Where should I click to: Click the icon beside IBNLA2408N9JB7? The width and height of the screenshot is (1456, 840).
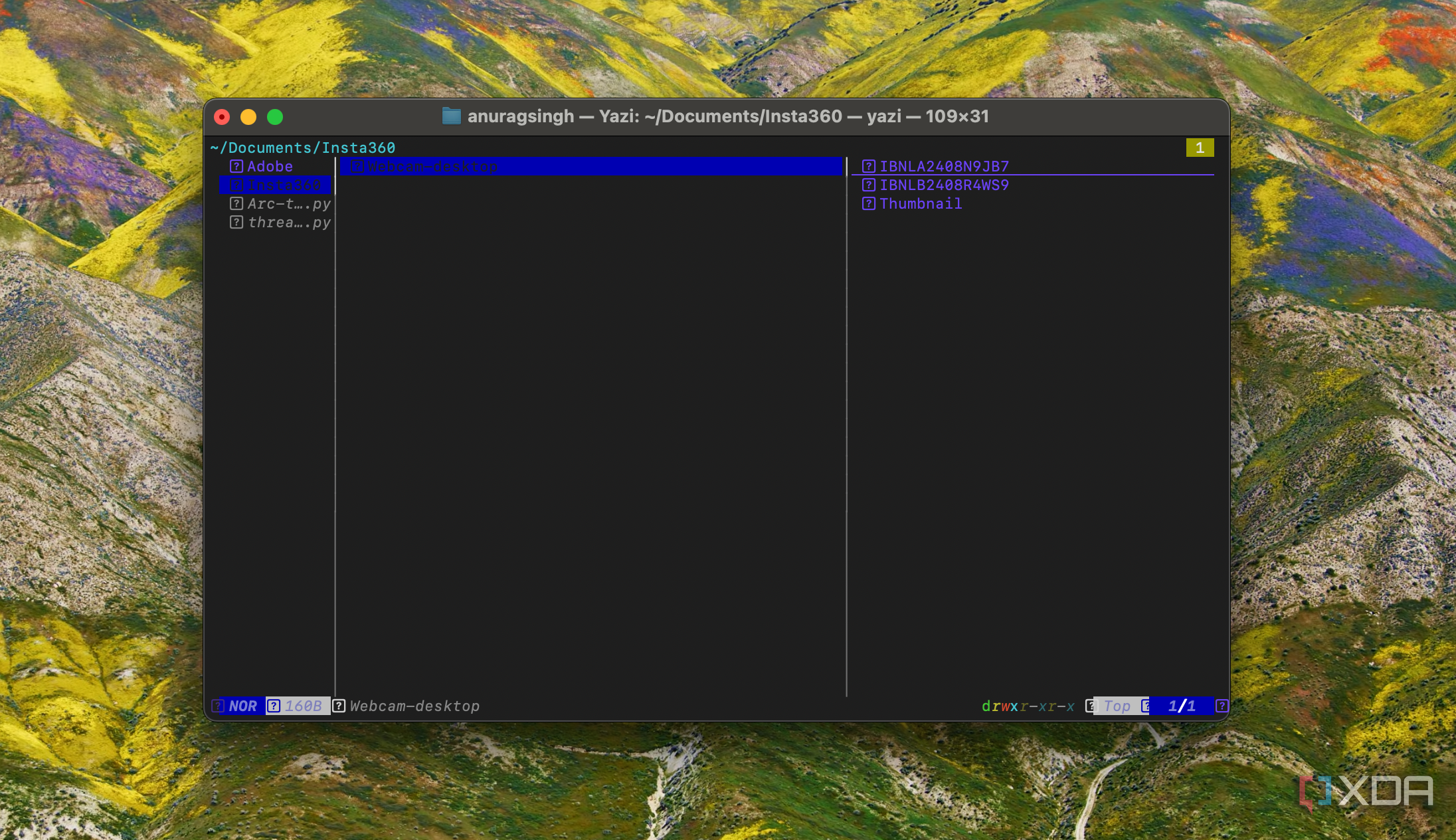(x=869, y=166)
